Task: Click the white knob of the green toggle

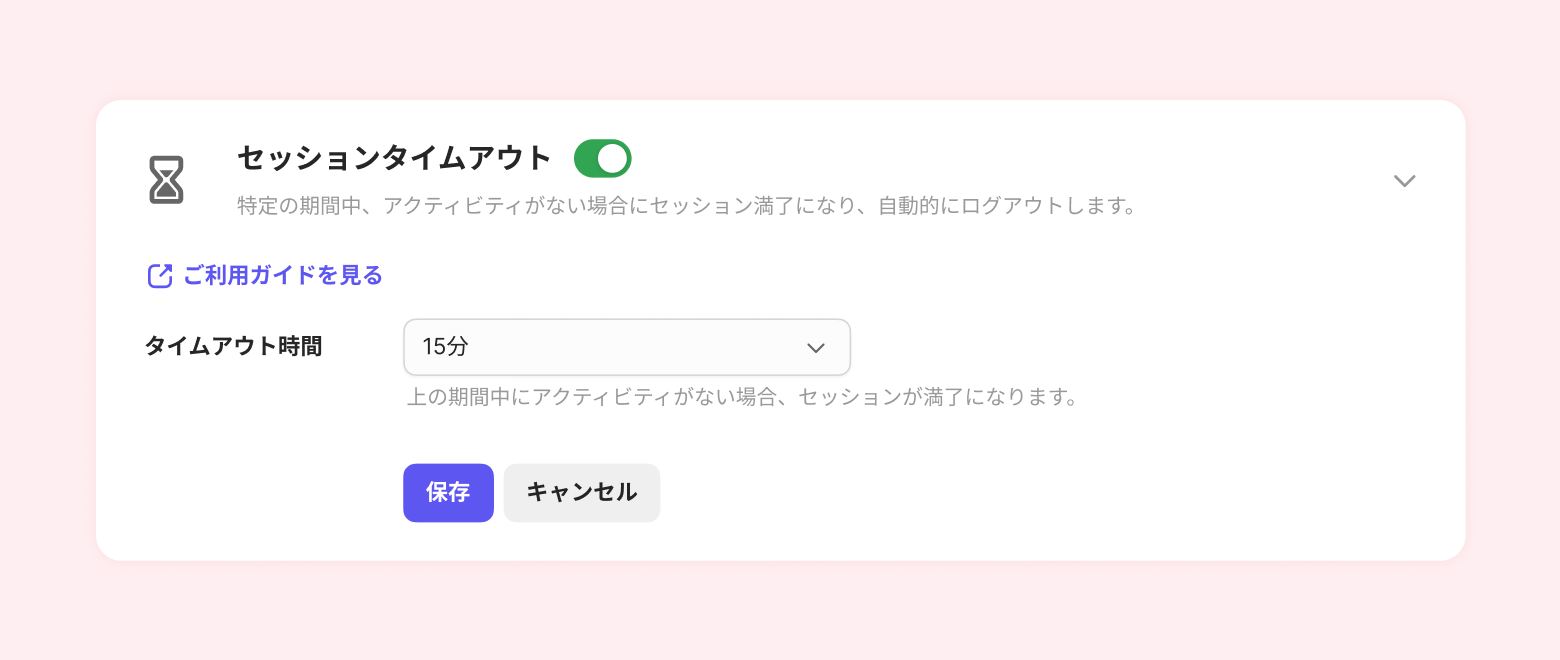Action: point(612,158)
